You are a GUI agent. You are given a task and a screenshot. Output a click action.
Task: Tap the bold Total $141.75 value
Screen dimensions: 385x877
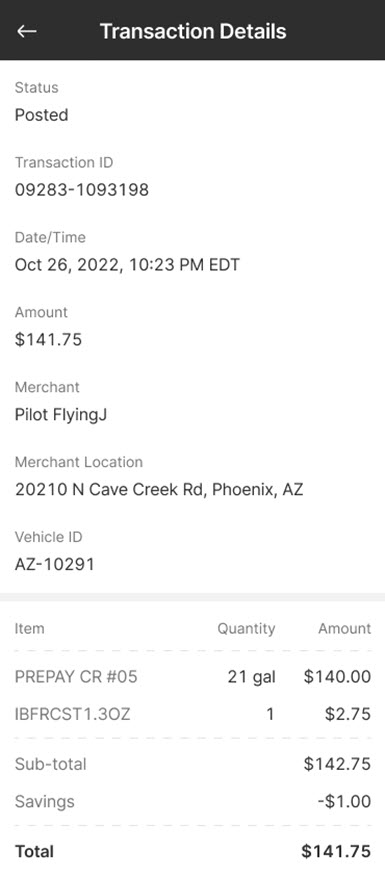point(336,851)
